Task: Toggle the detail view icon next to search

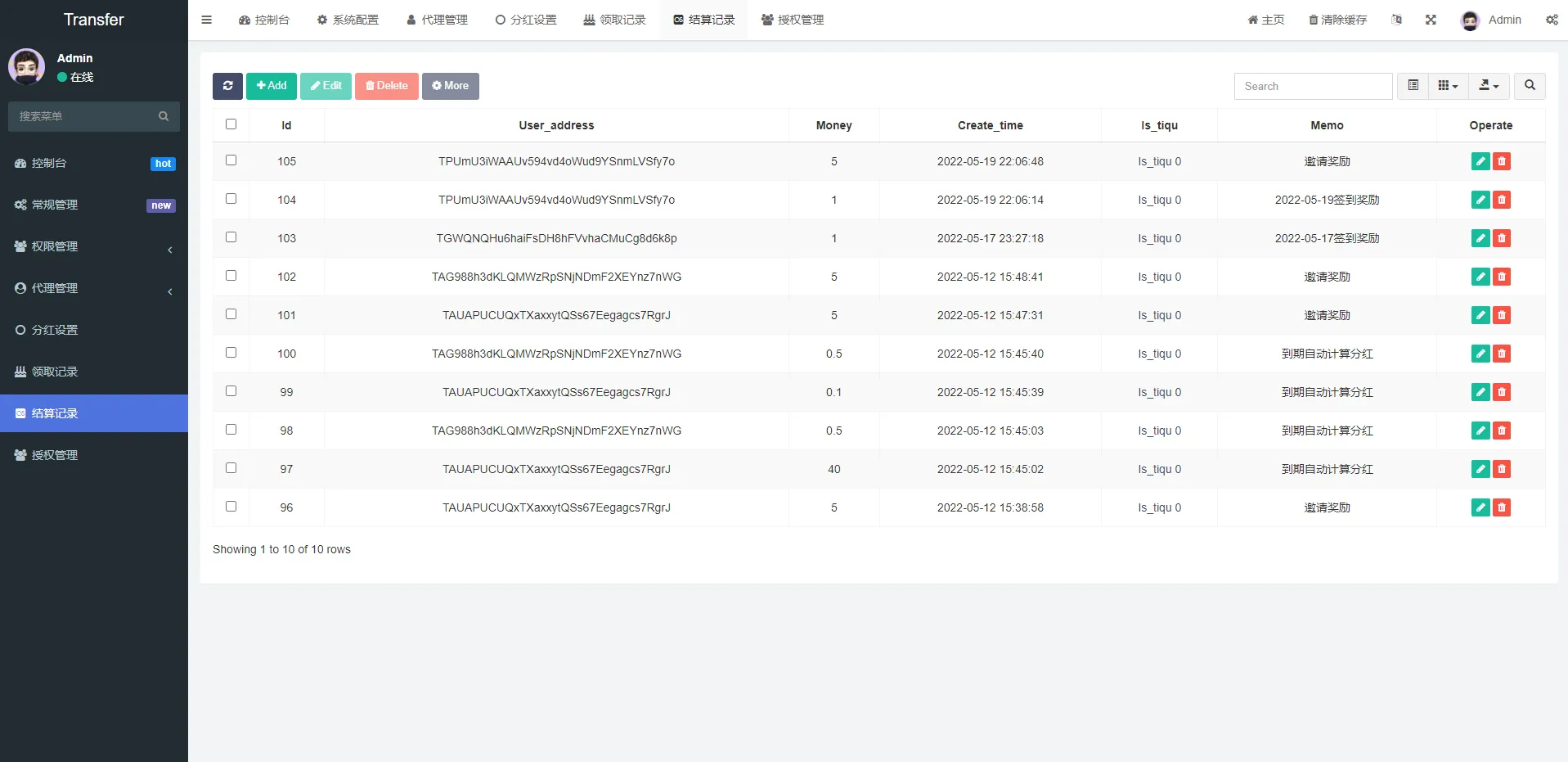Action: [1412, 86]
